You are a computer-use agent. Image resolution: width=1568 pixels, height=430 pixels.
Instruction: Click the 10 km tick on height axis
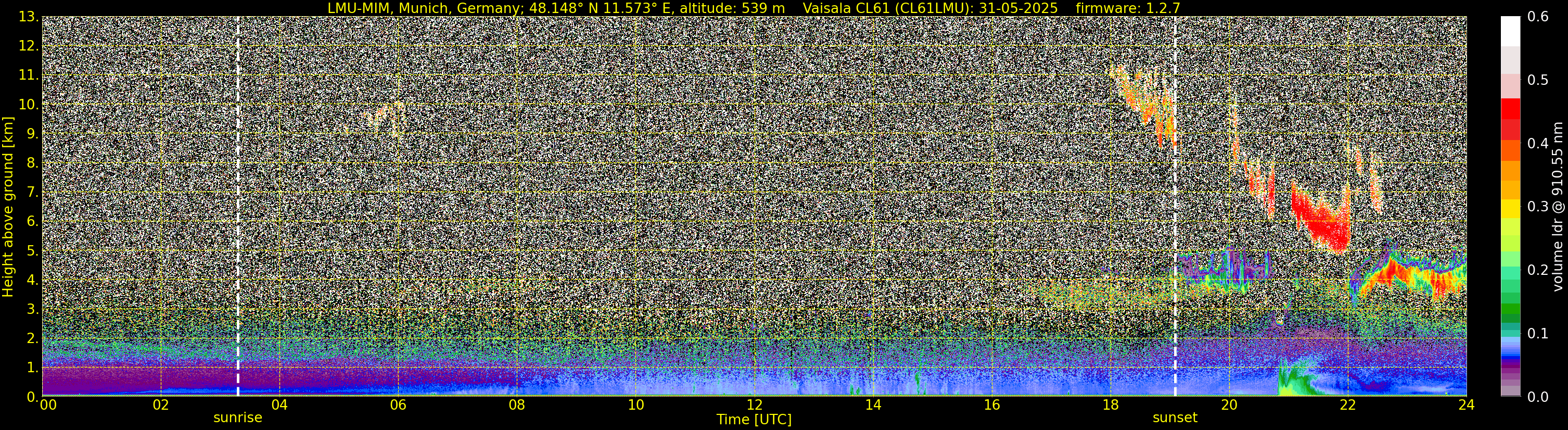(28, 104)
